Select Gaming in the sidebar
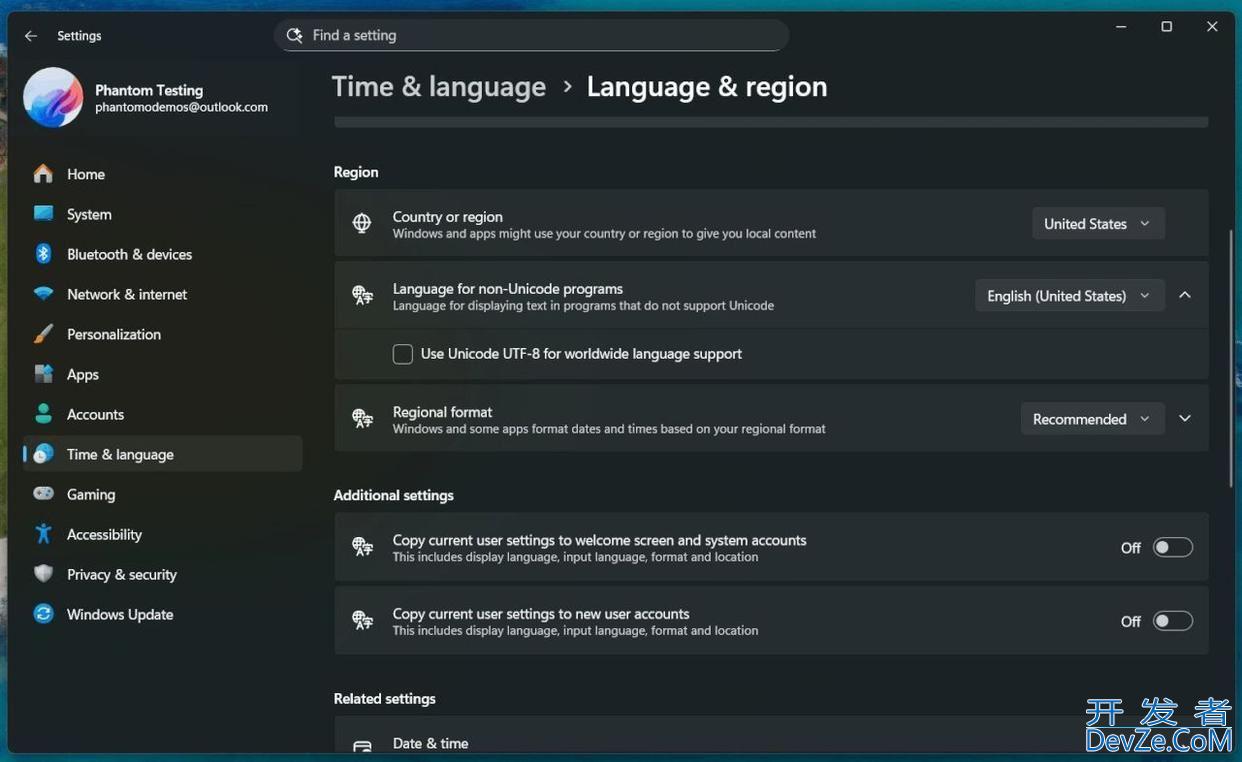1242x762 pixels. (x=91, y=494)
